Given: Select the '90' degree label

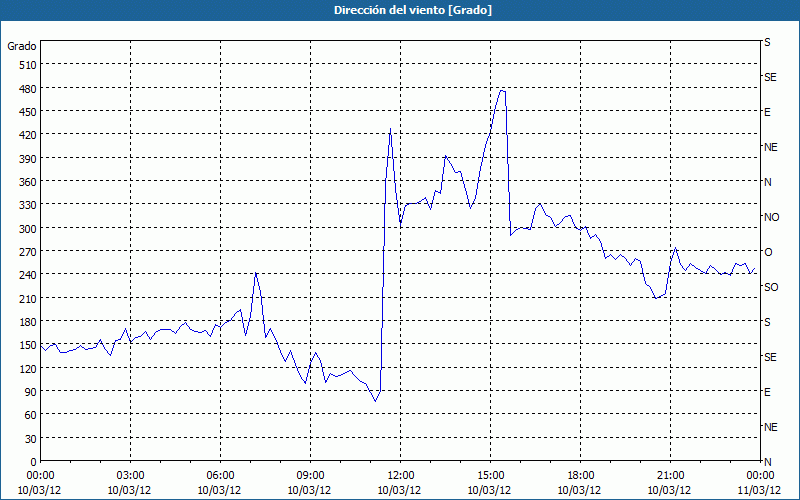Looking at the screenshot, I should pyautogui.click(x=31, y=392).
